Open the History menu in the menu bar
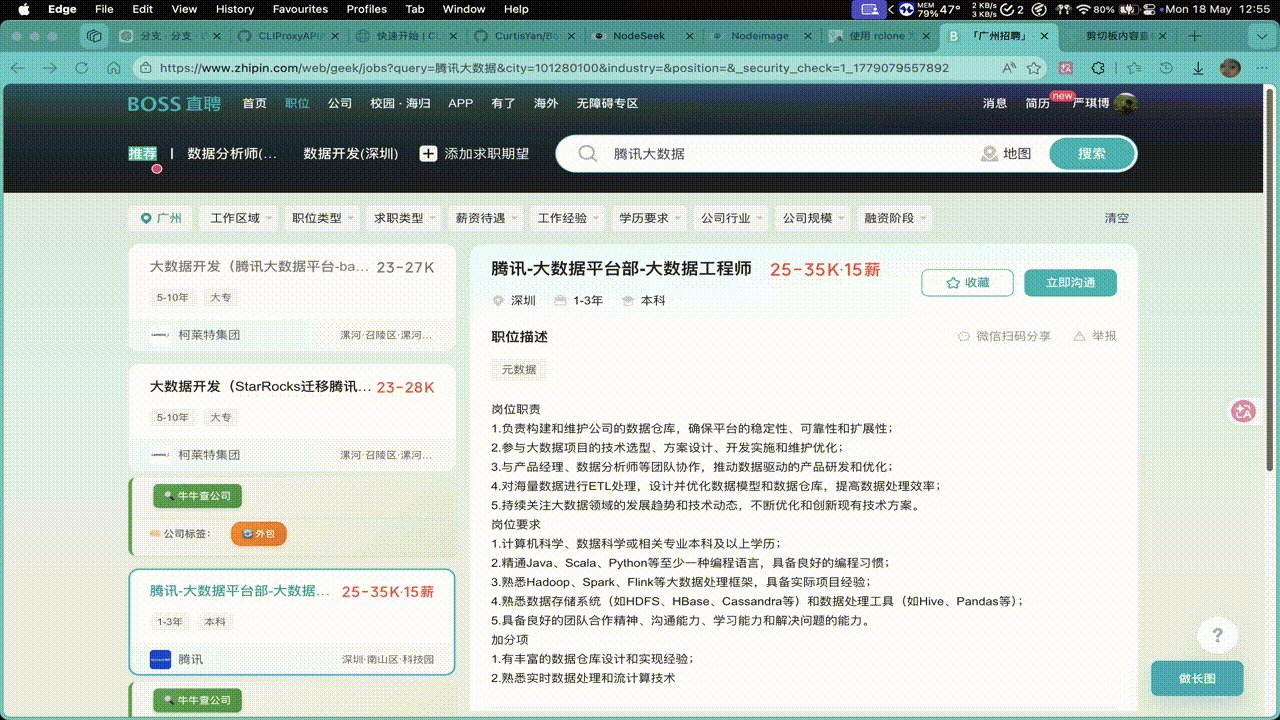The height and width of the screenshot is (720, 1280). coord(235,9)
